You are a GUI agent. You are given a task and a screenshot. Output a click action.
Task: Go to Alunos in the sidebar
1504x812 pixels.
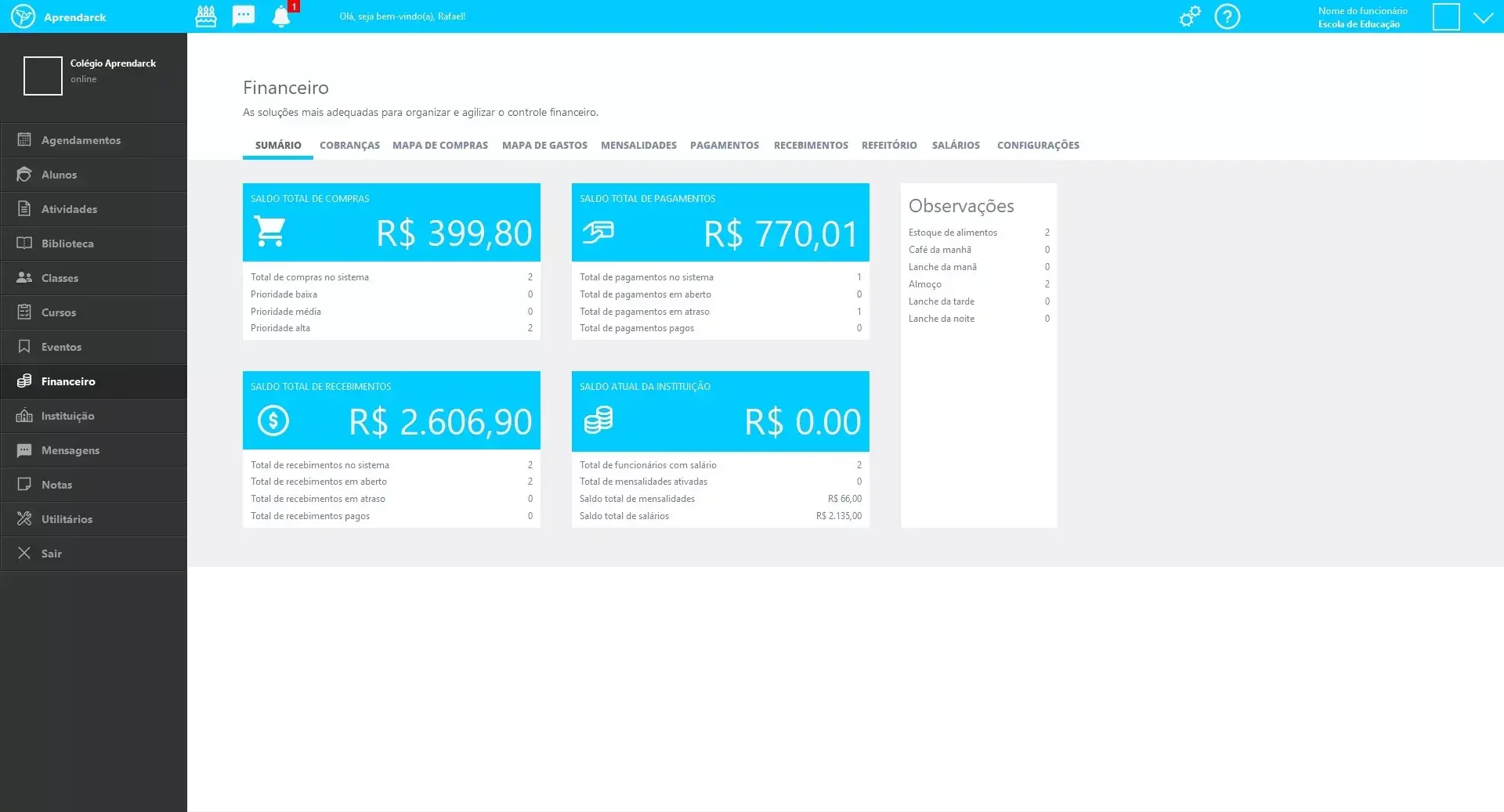94,175
